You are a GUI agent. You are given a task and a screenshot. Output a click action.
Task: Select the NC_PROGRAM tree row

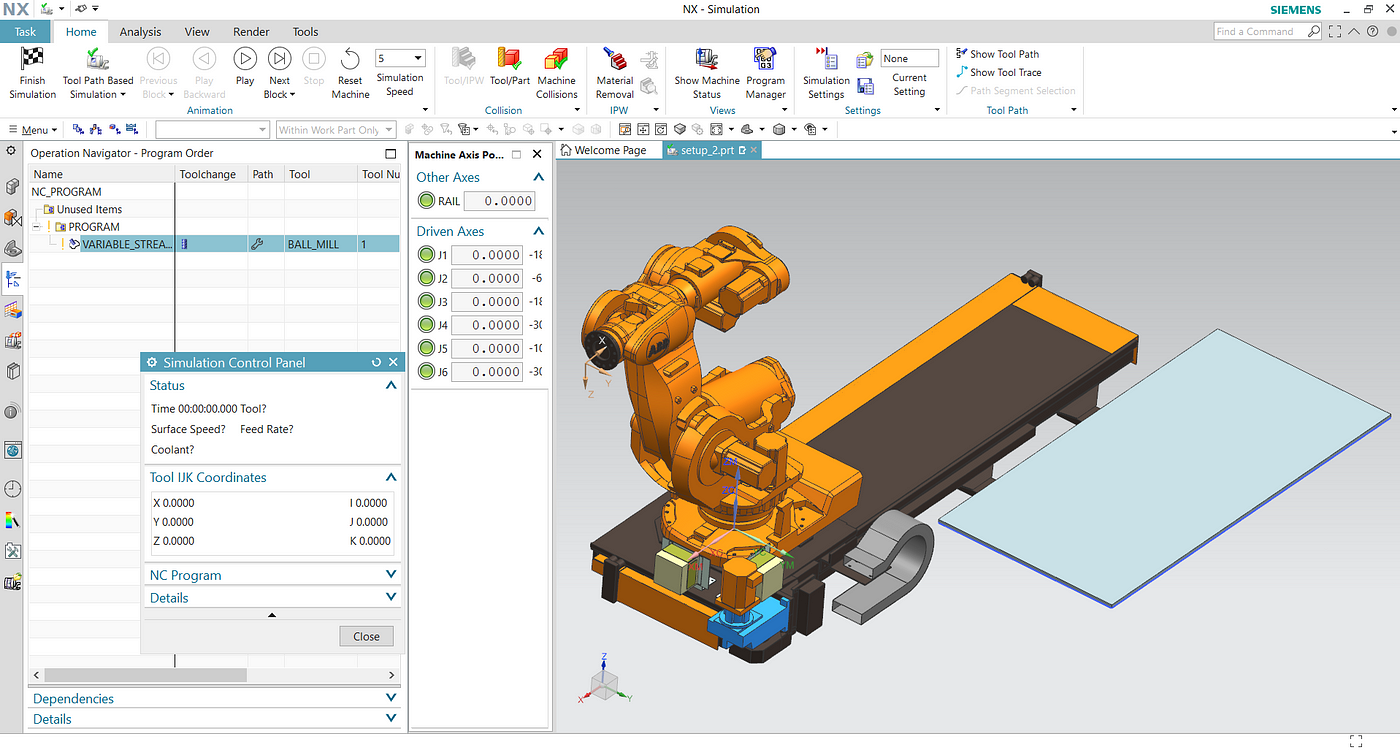pos(66,192)
